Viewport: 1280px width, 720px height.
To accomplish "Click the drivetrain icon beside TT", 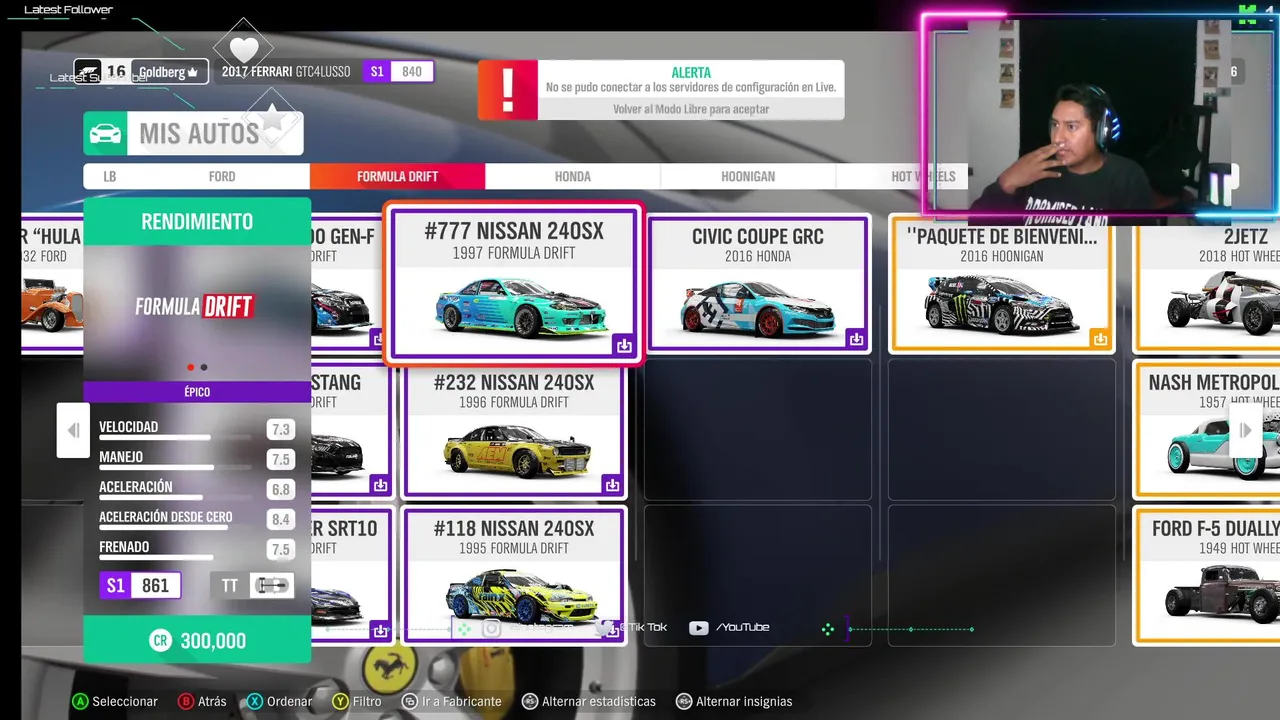I will [x=272, y=585].
